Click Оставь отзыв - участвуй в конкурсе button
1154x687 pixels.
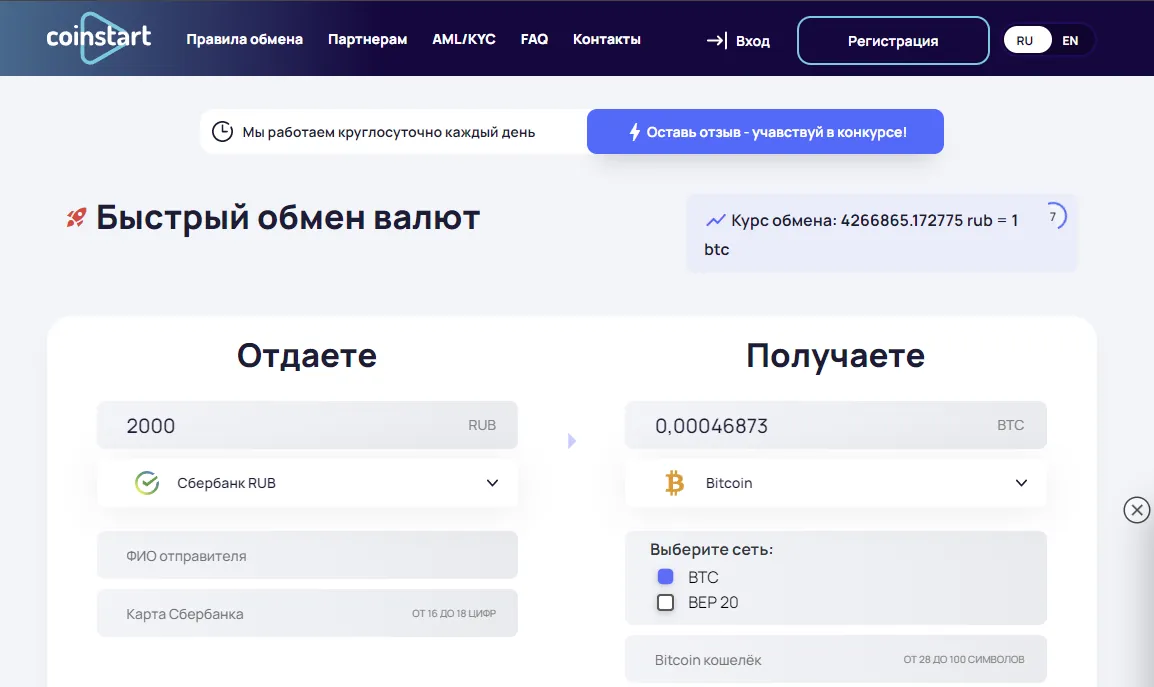click(x=765, y=132)
